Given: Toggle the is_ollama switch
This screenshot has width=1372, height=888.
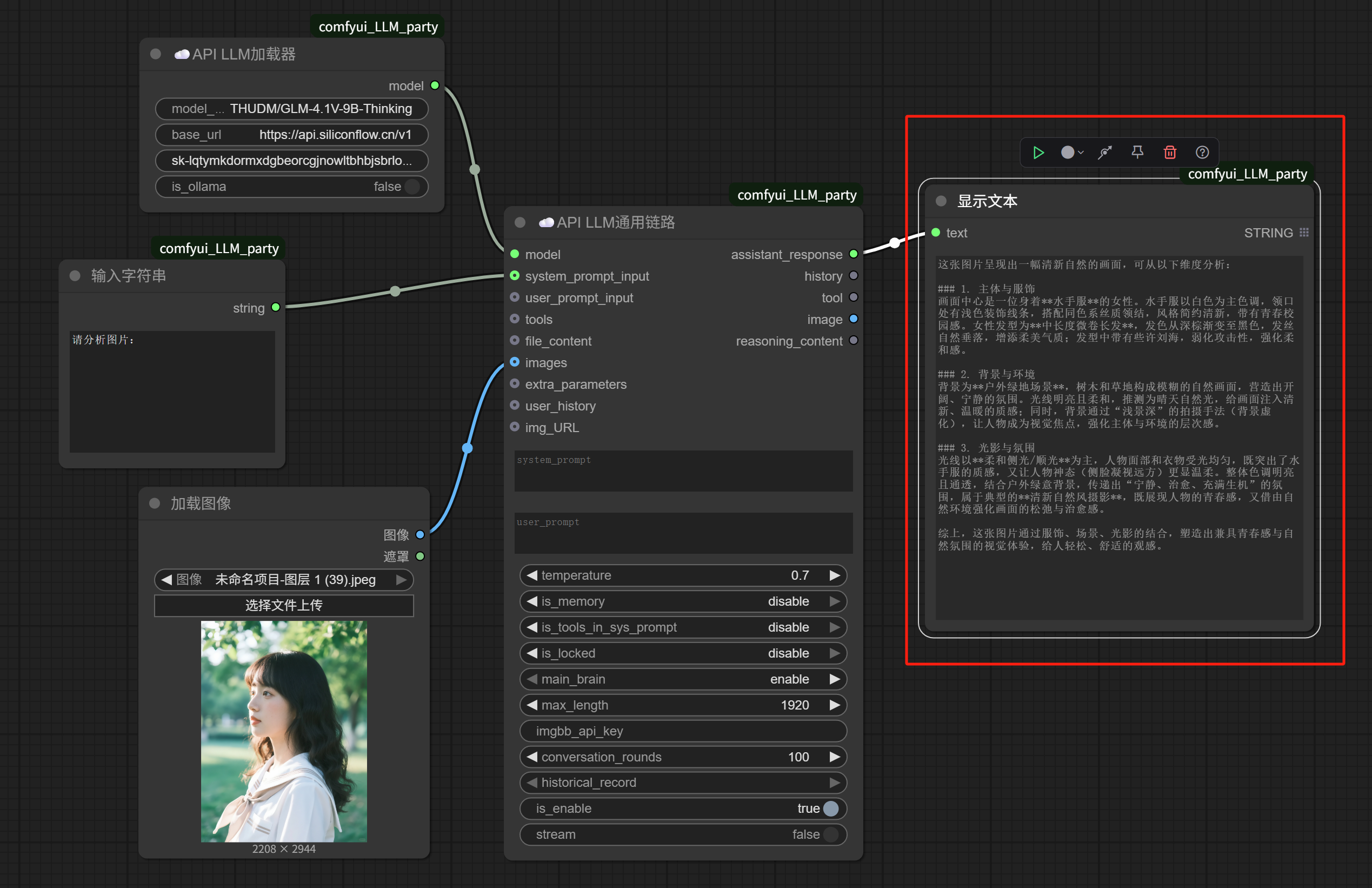Looking at the screenshot, I should tap(411, 186).
